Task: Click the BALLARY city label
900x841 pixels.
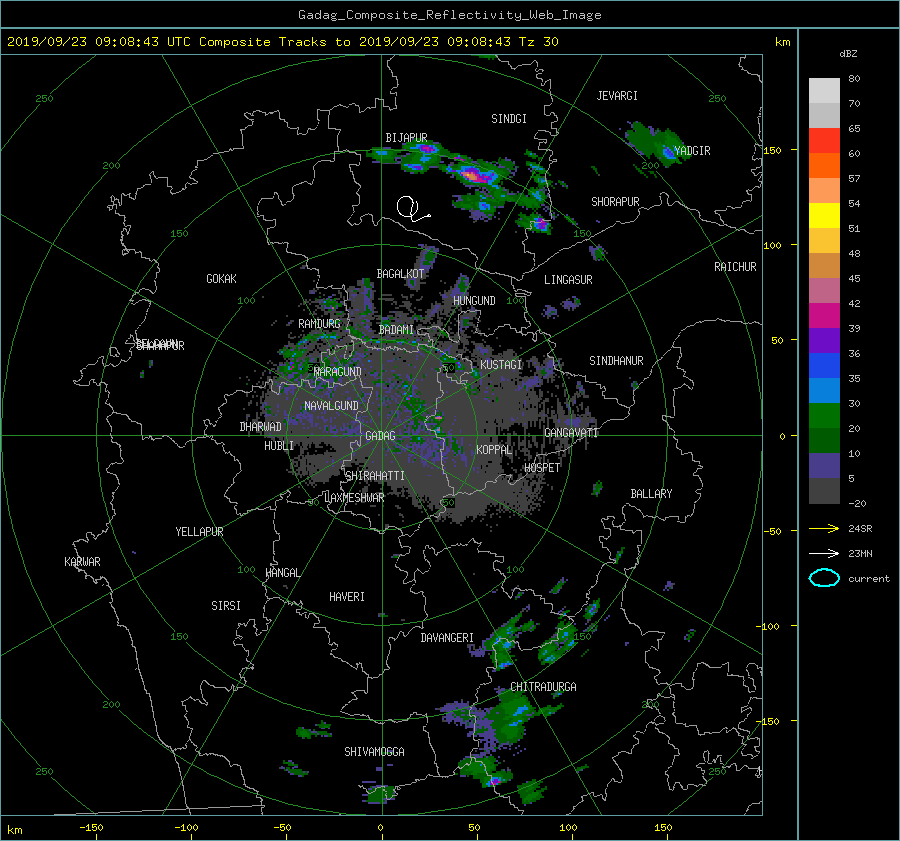Action: click(x=651, y=494)
